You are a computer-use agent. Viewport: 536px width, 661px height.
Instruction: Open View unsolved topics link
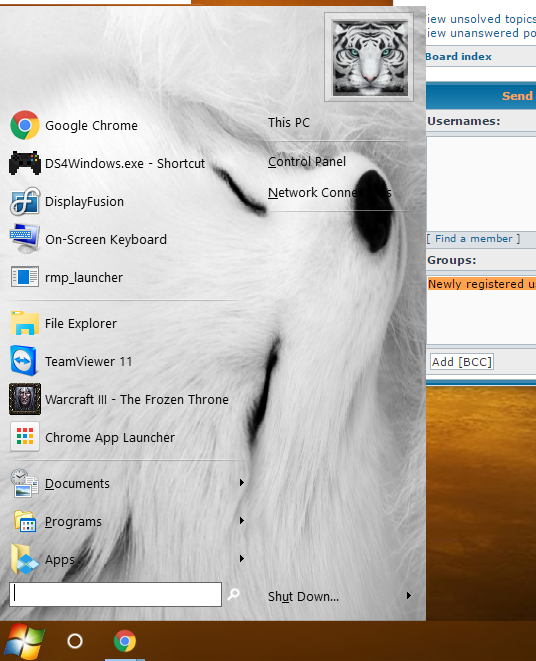[x=481, y=19]
